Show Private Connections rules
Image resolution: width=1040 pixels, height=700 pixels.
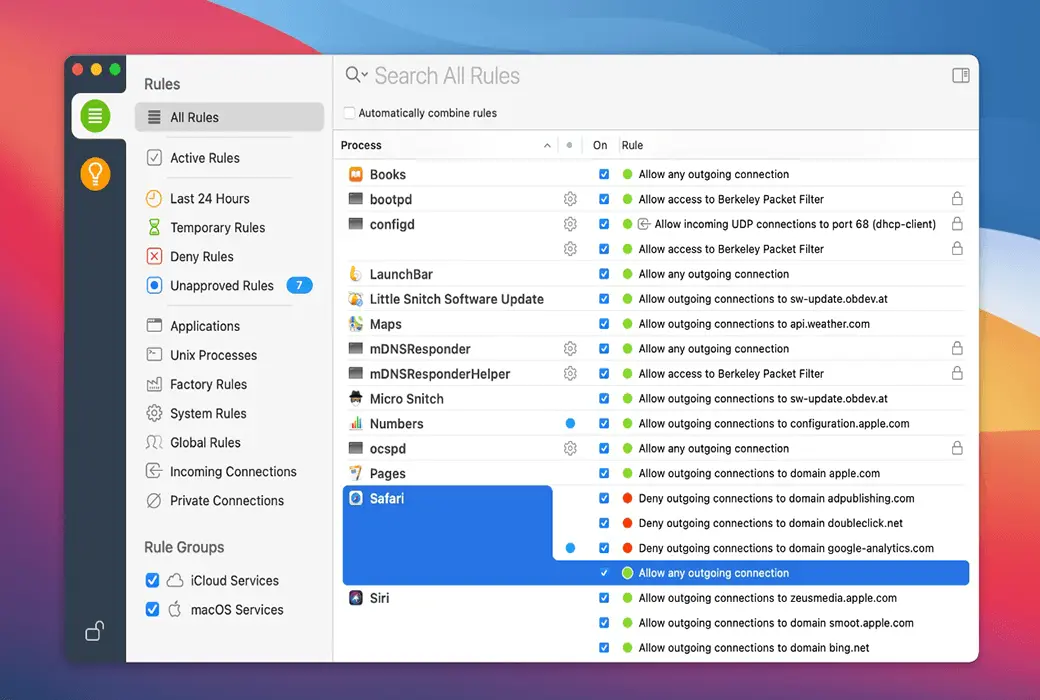pos(226,501)
